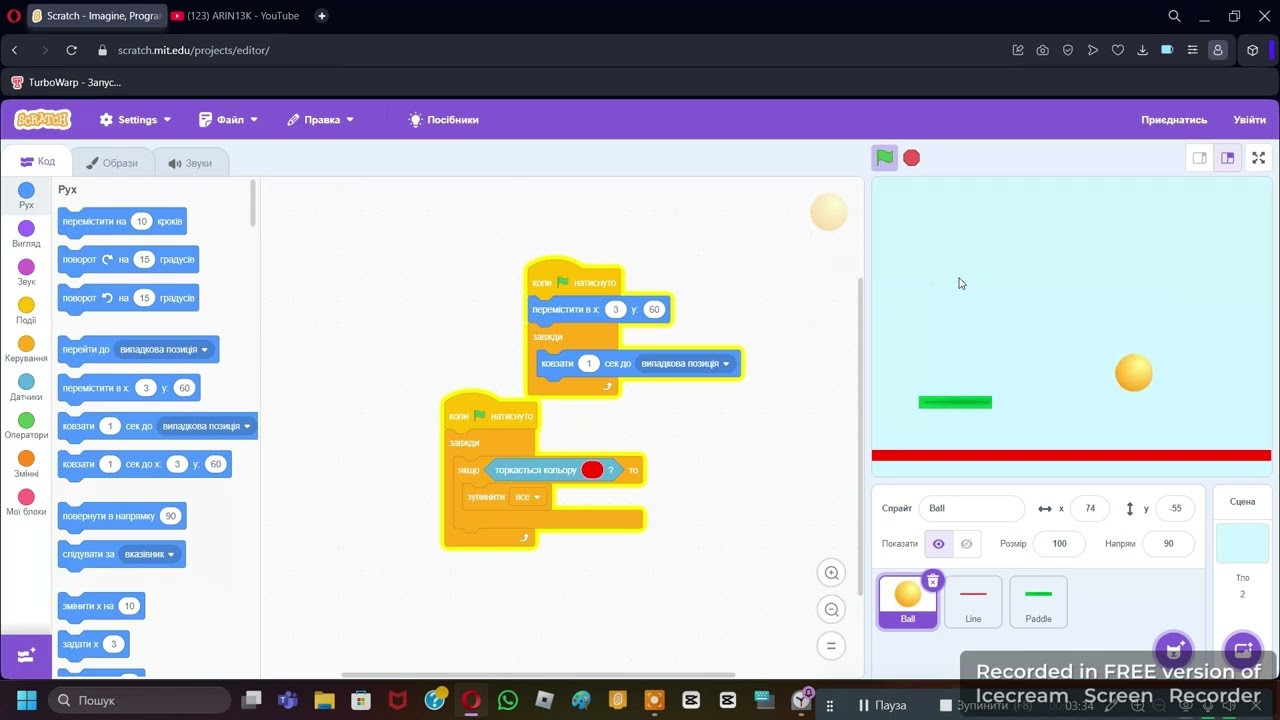Open Opera's snapshot camera tool
The image size is (1280, 720).
pos(1043,50)
